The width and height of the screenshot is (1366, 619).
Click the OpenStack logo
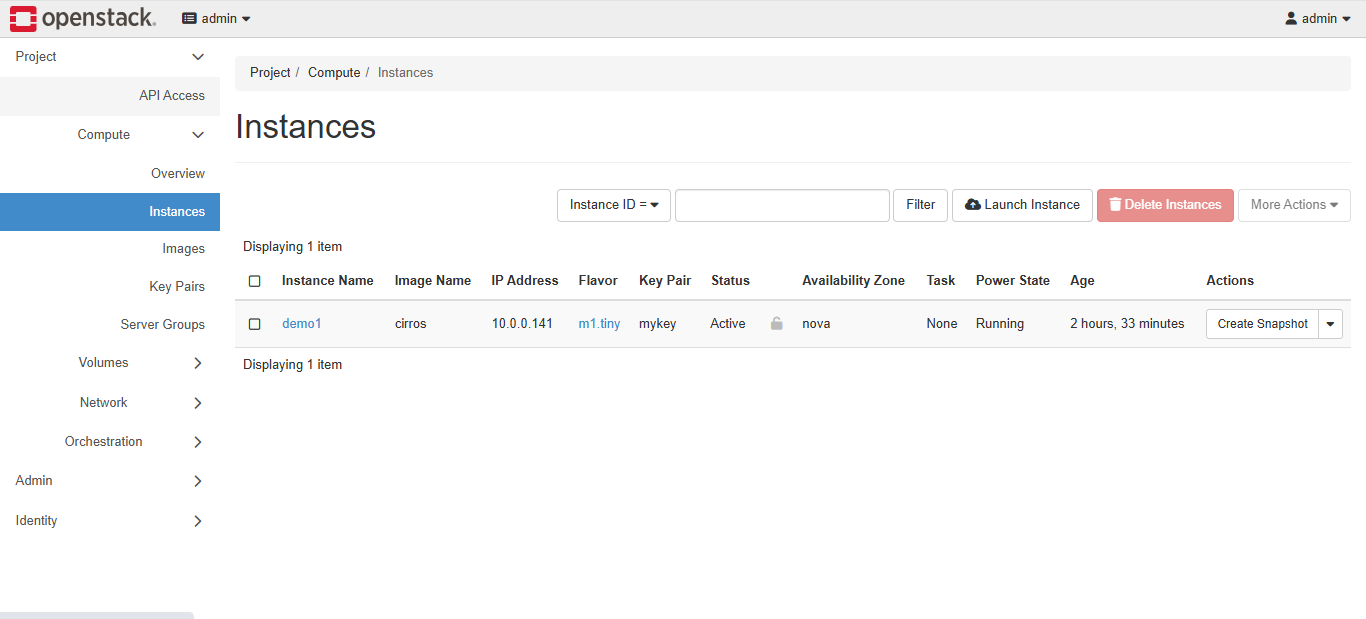point(82,18)
